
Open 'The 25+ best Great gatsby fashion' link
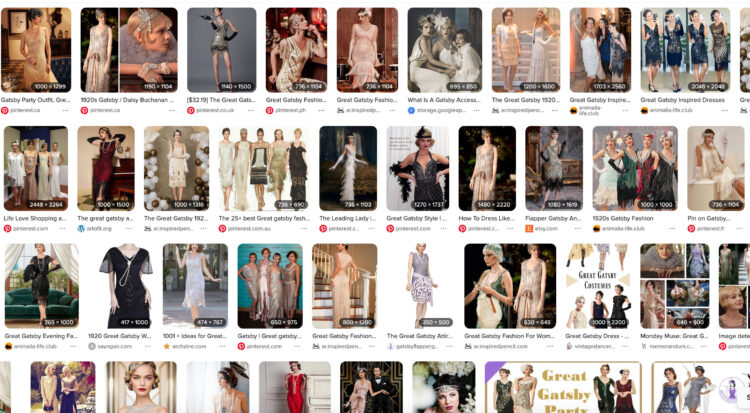point(261,218)
